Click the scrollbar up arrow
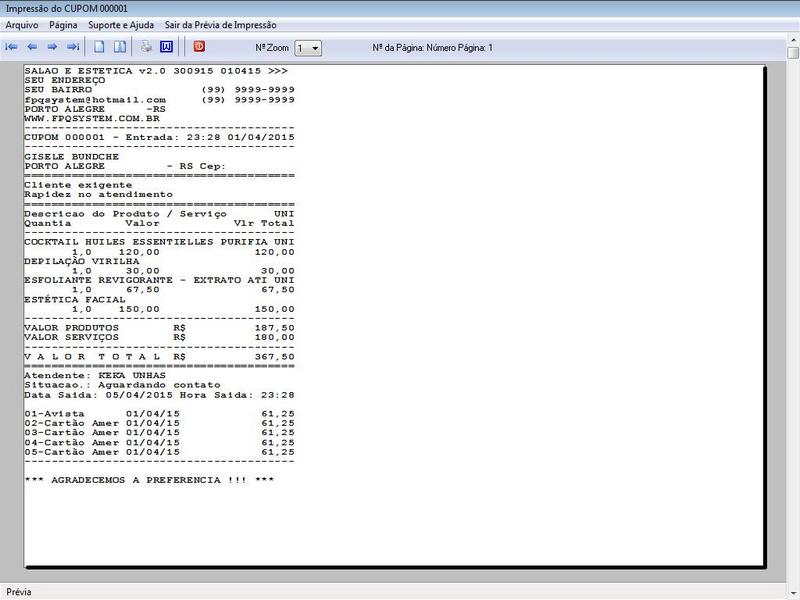The height and width of the screenshot is (600, 800). click(x=792, y=51)
